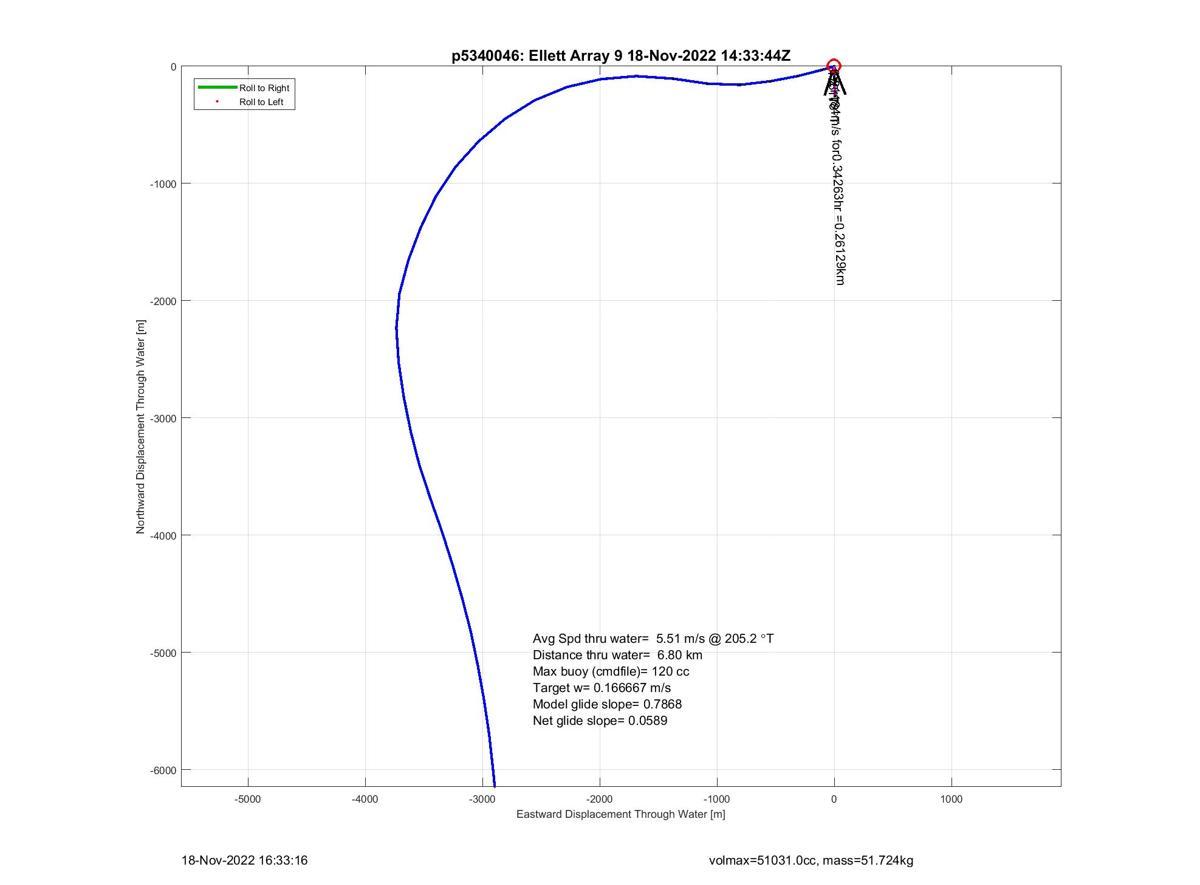Click the '18-Nov-2022 16:33:16' timestamp
Viewport: 1200px width, 885px height.
(x=244, y=860)
